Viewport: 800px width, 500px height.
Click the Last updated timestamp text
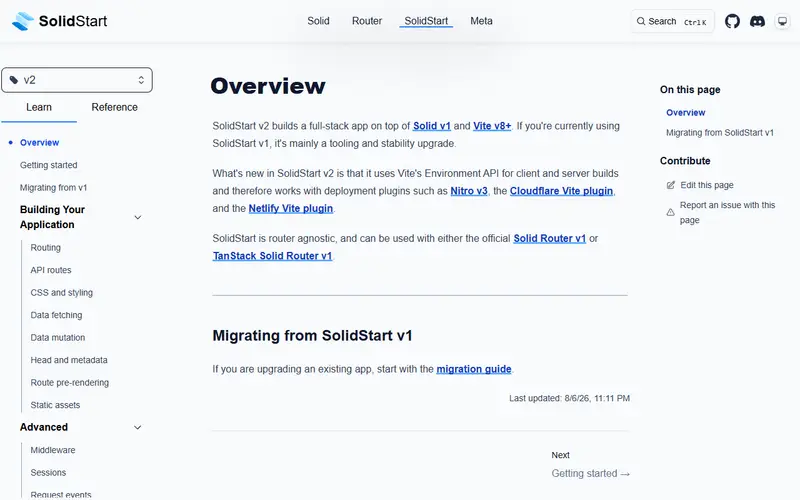point(569,398)
